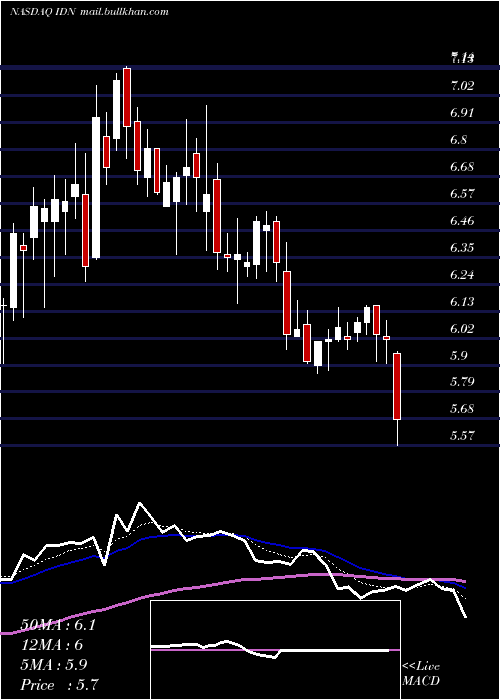Screen dimensions: 500x700
Task: Click the 6.02 price axis label
Action: [462, 329]
